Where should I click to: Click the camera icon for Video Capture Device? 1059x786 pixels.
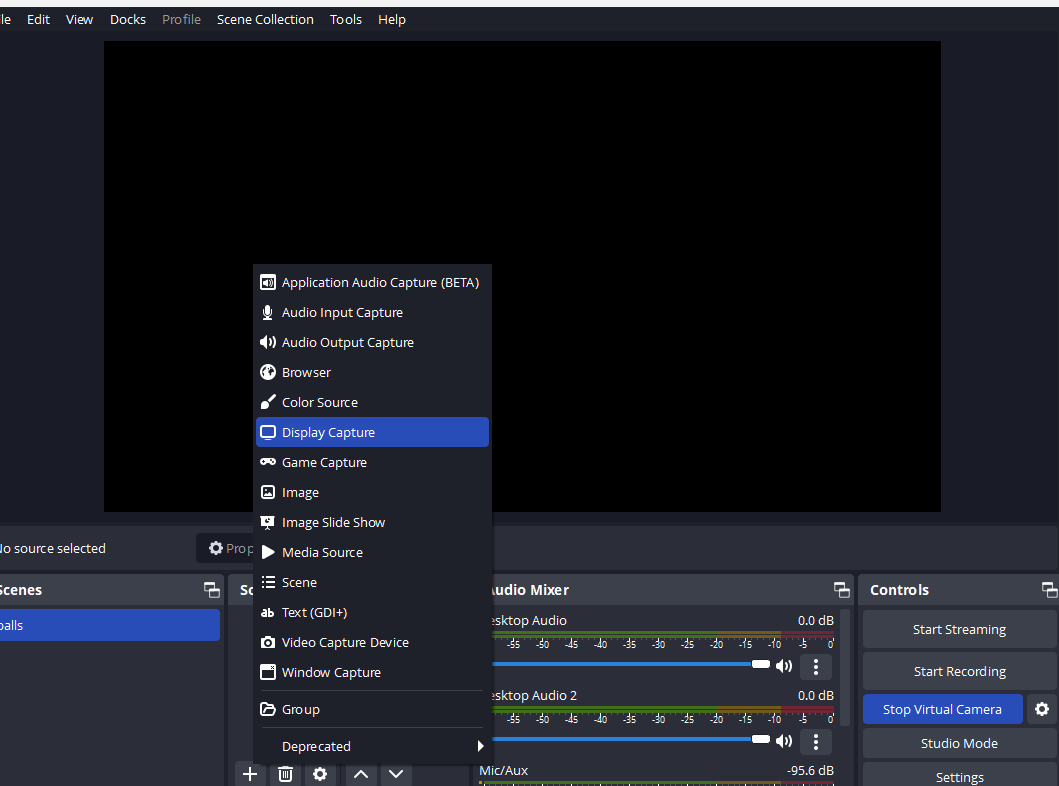click(268, 642)
